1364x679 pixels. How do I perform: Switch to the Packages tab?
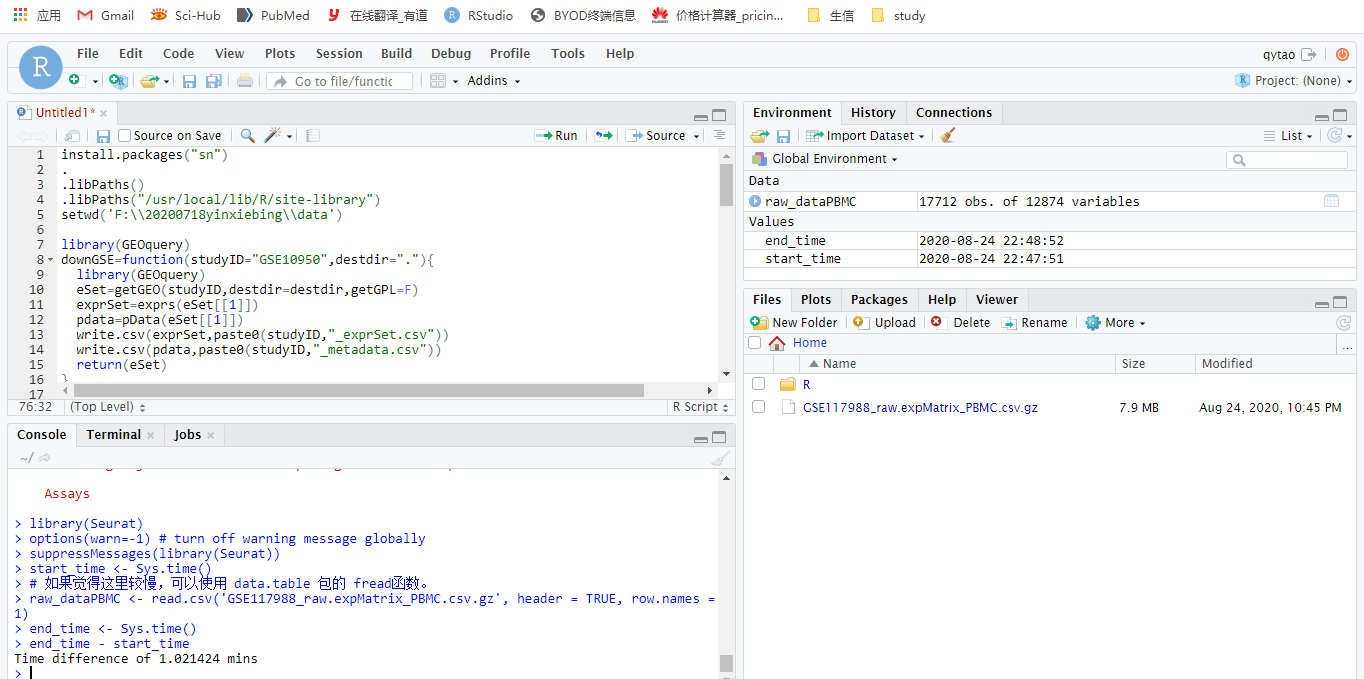click(879, 299)
